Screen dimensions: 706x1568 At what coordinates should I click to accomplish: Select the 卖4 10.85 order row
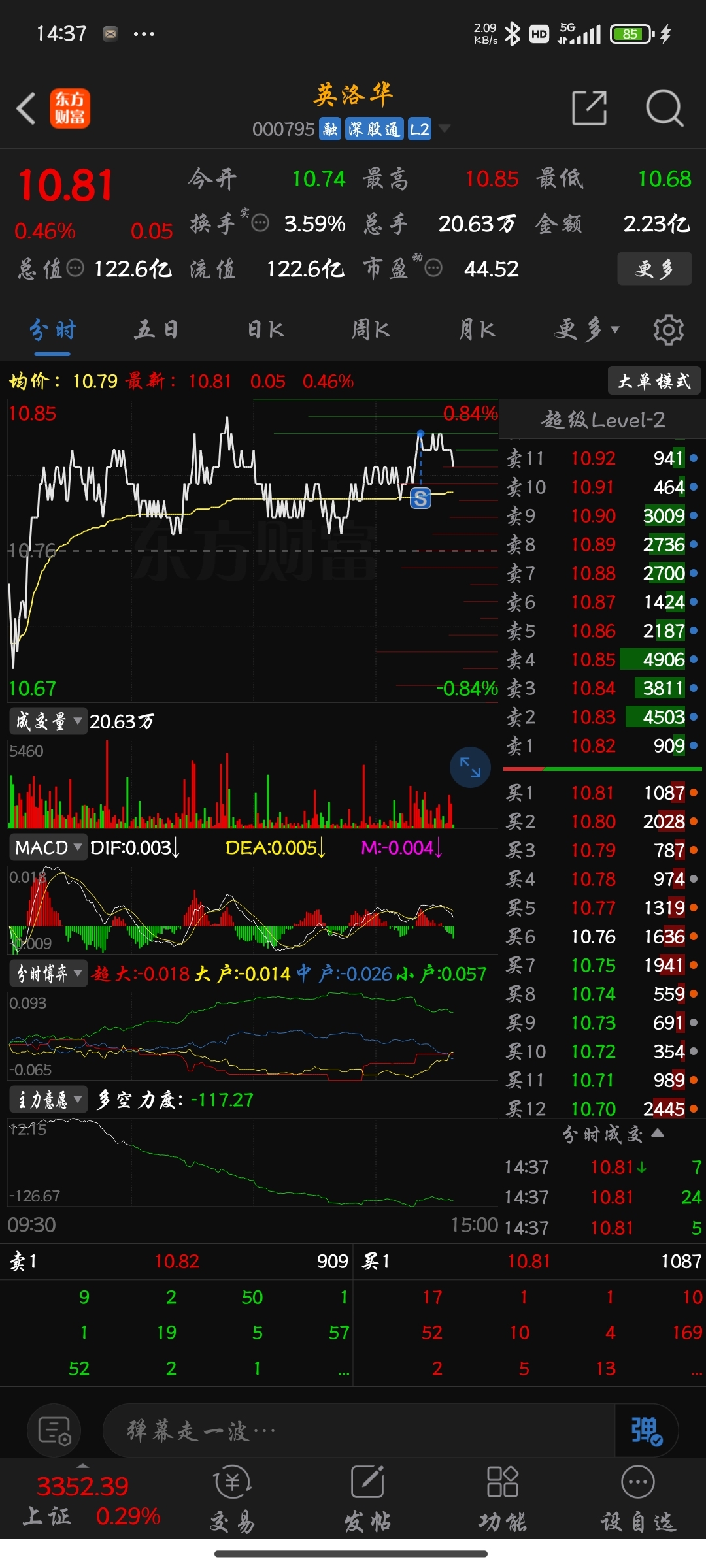(x=602, y=659)
